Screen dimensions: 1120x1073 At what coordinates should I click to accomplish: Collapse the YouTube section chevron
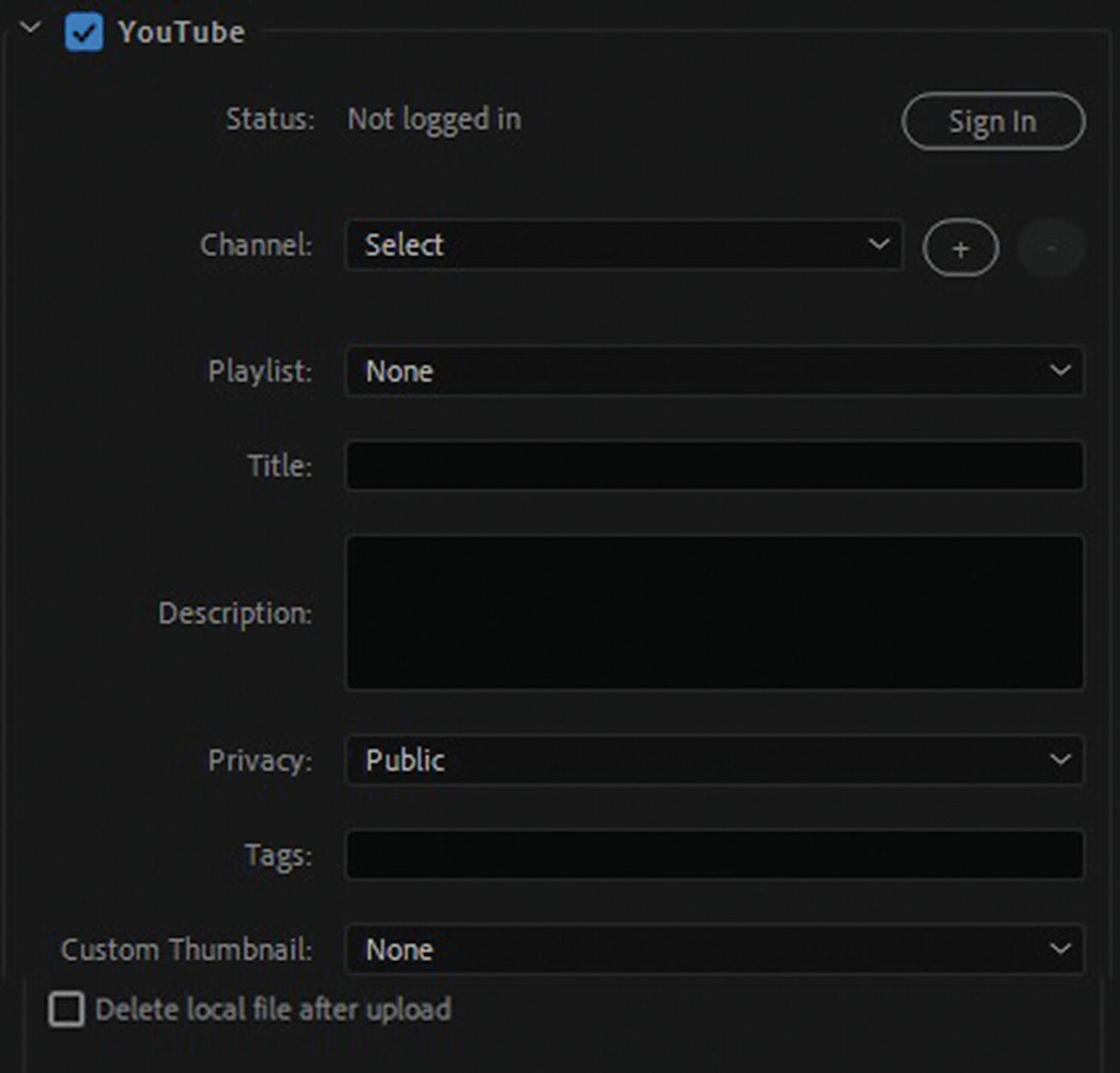point(30,28)
